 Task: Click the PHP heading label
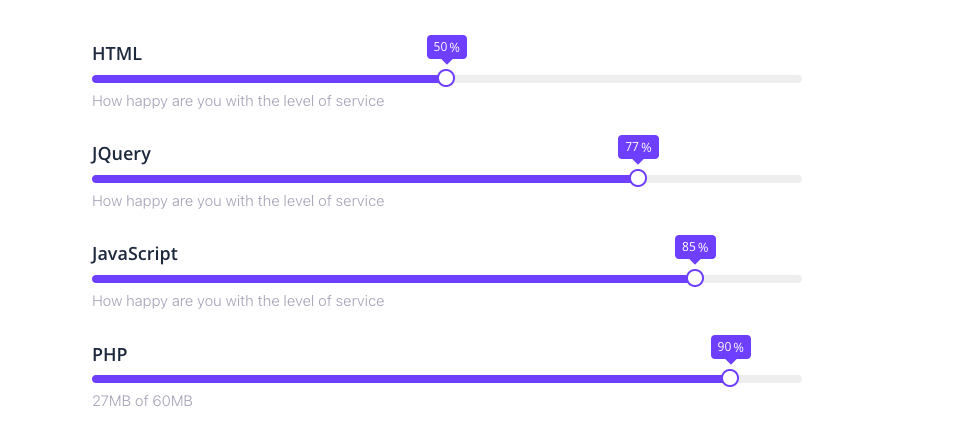point(110,354)
